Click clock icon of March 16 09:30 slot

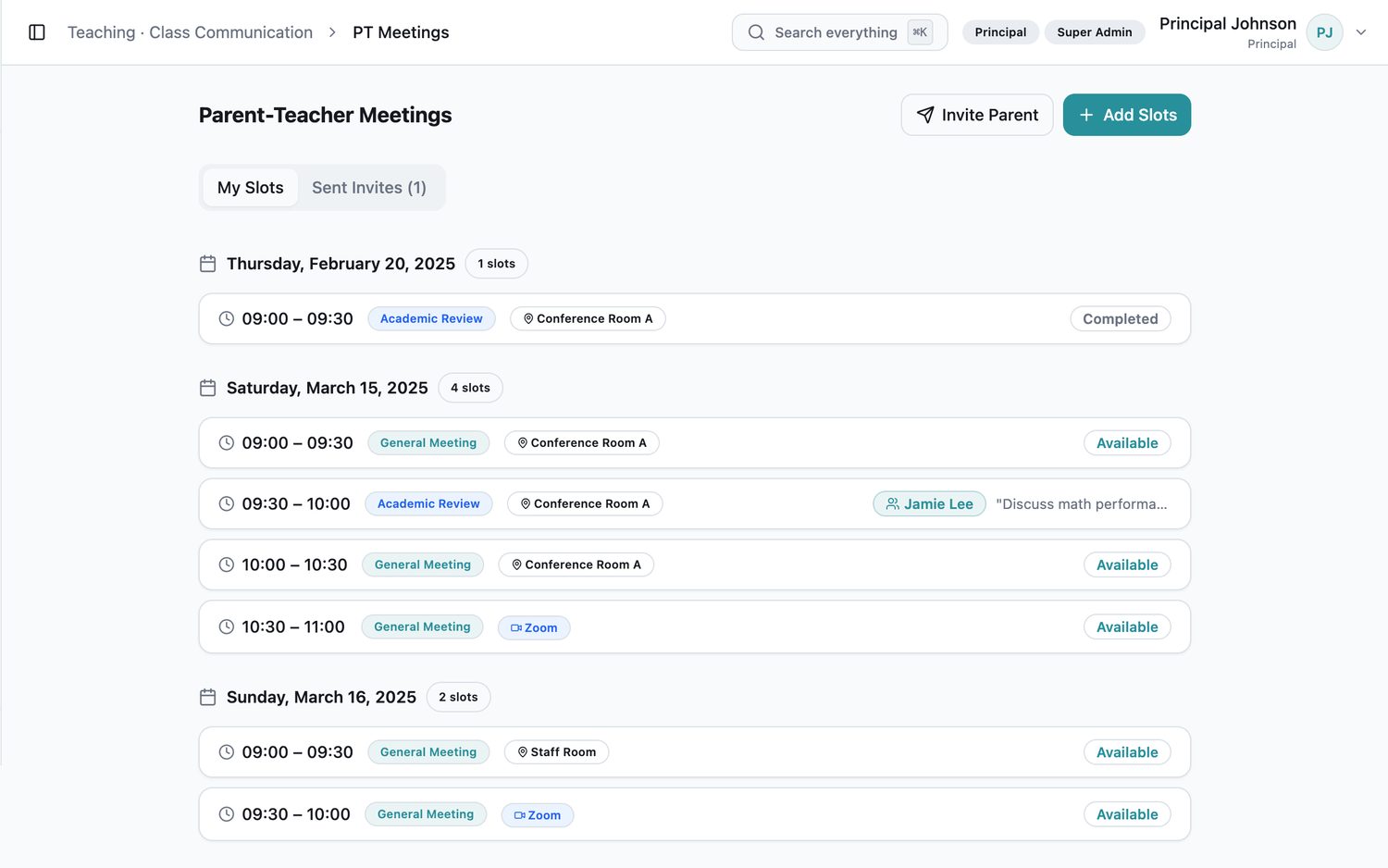pyautogui.click(x=226, y=814)
